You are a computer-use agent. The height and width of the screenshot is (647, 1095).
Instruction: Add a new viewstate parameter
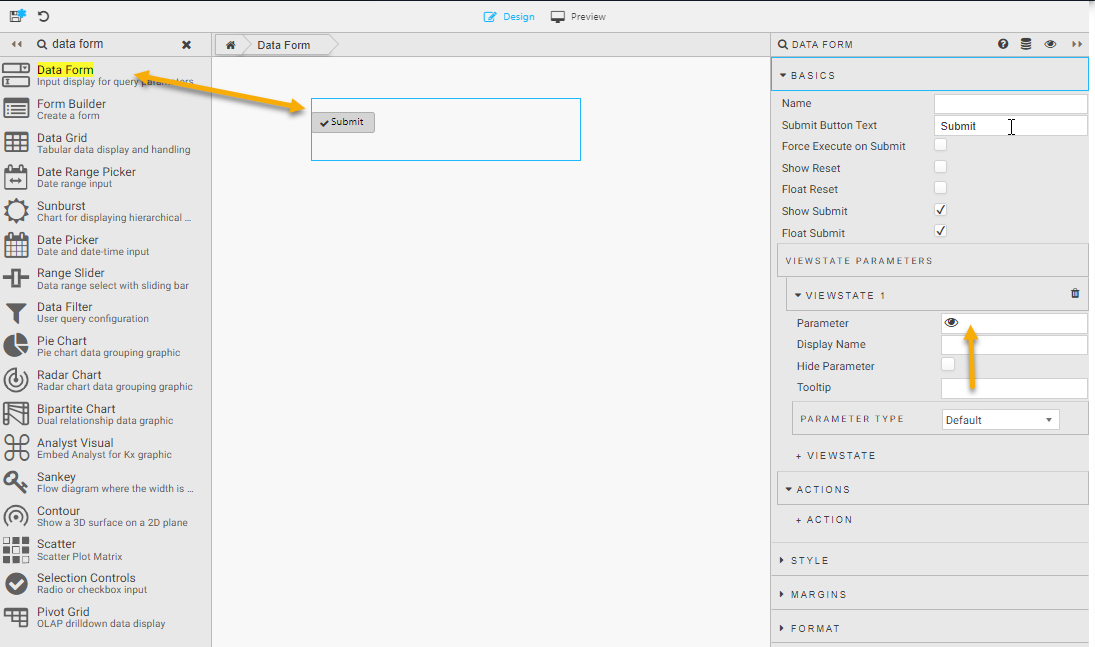click(836, 456)
